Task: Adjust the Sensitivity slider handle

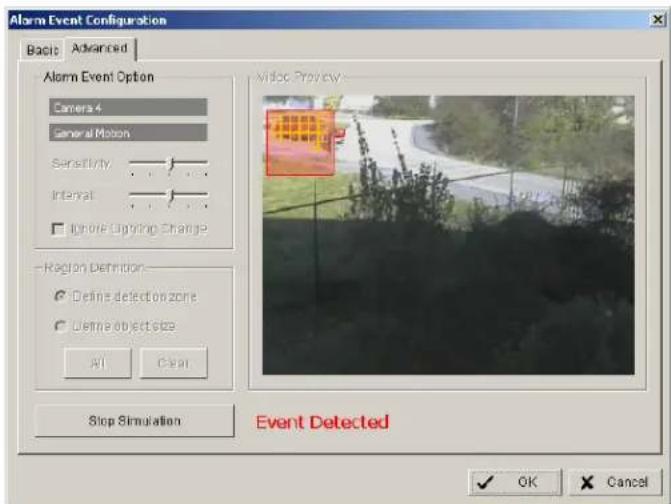Action: (171, 163)
